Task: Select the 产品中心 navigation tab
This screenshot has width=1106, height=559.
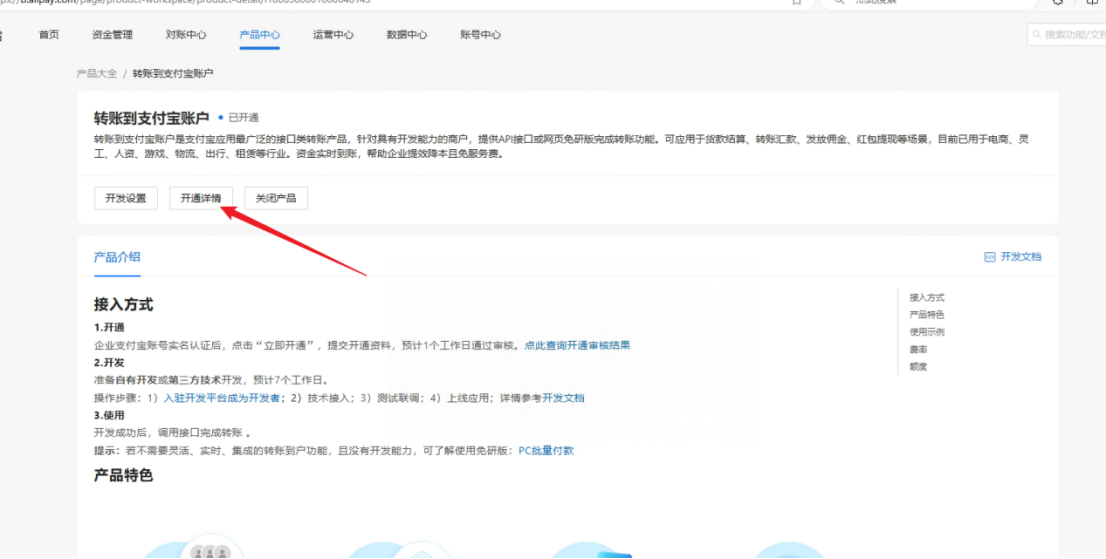Action: tap(260, 35)
